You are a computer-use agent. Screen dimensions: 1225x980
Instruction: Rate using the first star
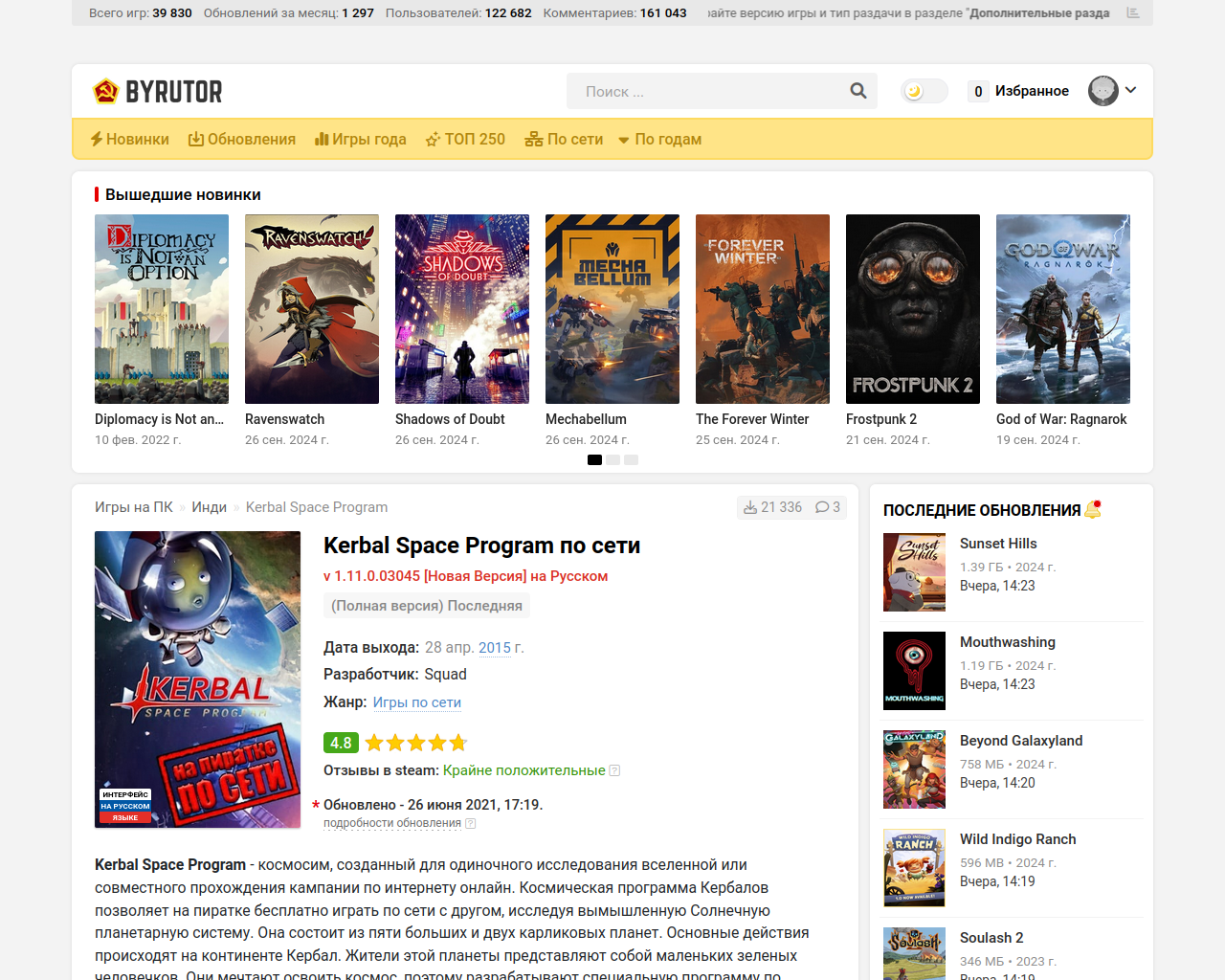tap(374, 743)
